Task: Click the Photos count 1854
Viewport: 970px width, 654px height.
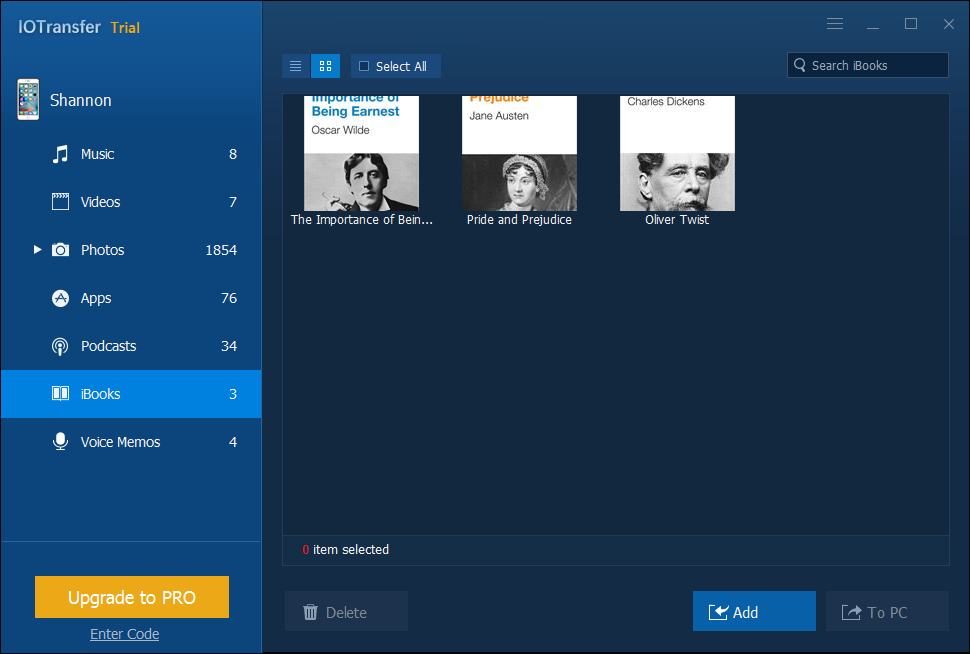Action: pyautogui.click(x=221, y=250)
